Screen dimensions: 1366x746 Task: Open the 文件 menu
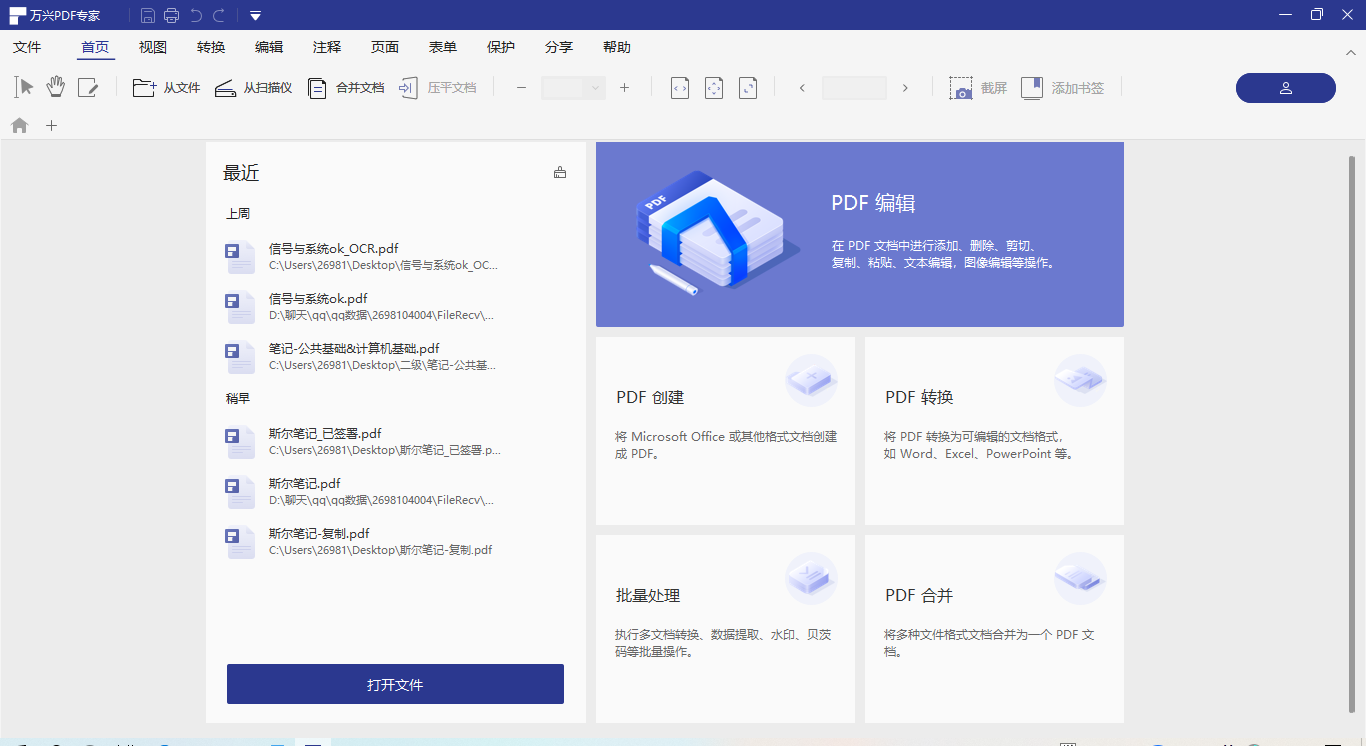tap(27, 47)
